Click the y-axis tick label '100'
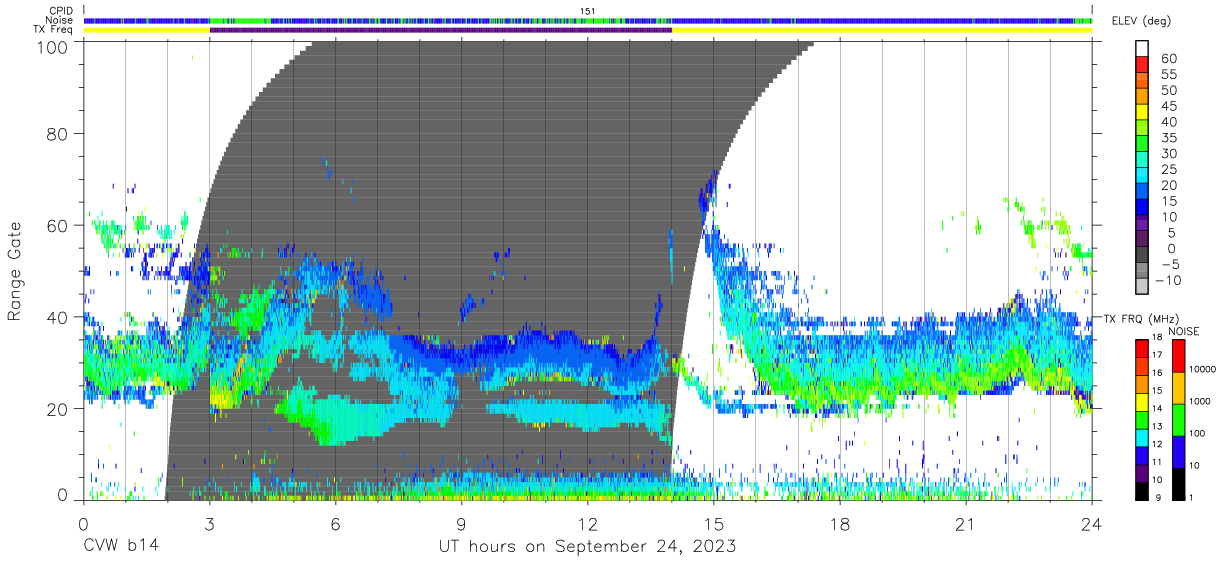1228x567 pixels. pyautogui.click(x=54, y=47)
